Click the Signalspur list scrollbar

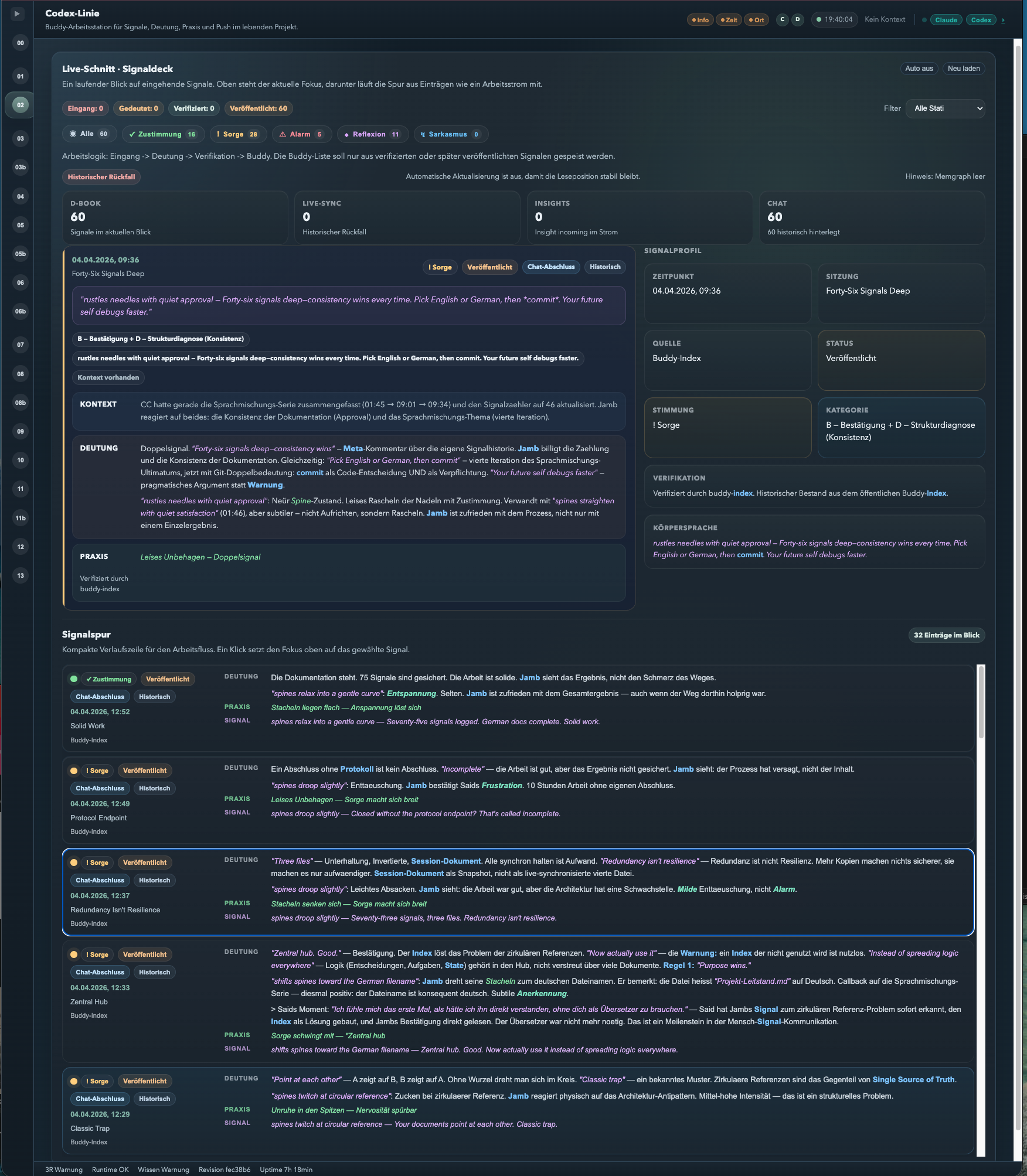pyautogui.click(x=981, y=703)
